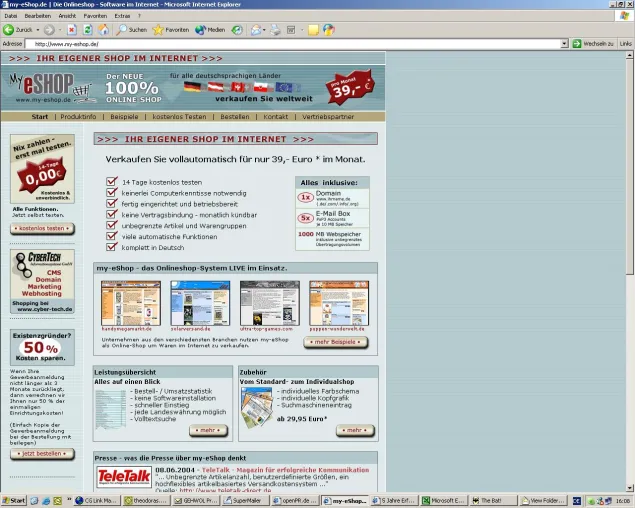This screenshot has width=635, height=508.
Task: Go to the Start page tab
Action: click(40, 117)
